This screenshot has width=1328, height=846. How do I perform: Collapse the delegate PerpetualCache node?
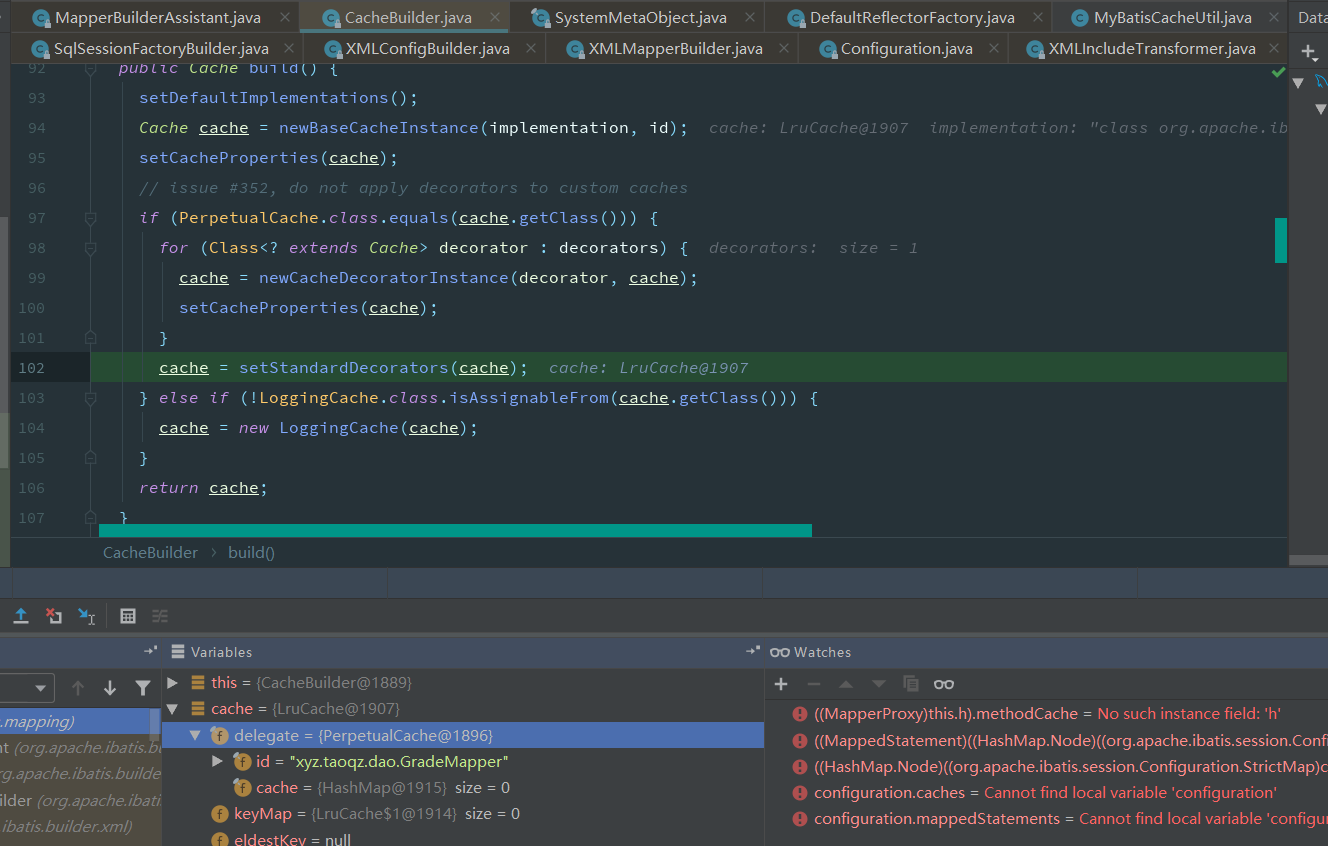(x=195, y=735)
